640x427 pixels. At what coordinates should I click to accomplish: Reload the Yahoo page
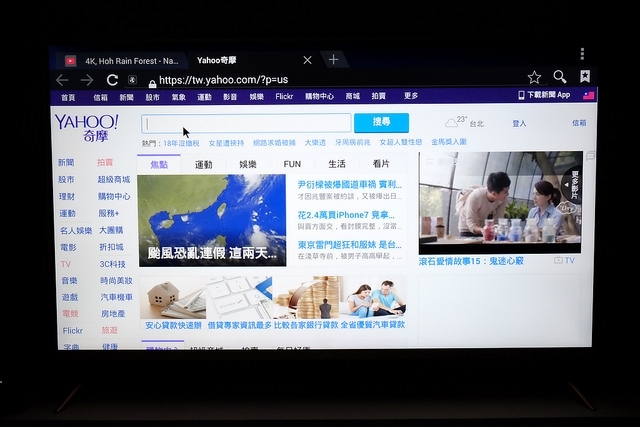[112, 80]
